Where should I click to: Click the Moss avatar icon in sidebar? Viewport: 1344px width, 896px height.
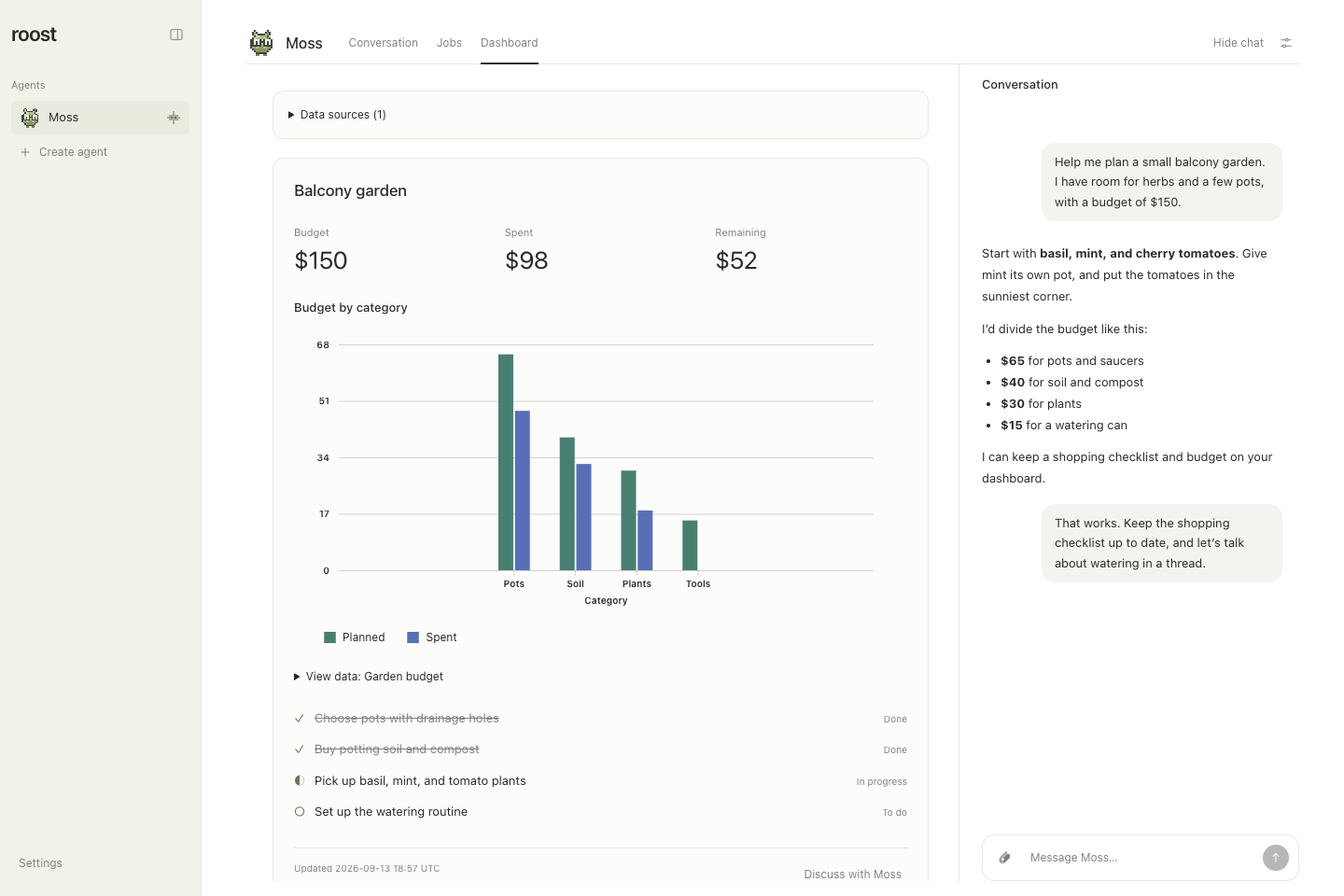coord(30,118)
